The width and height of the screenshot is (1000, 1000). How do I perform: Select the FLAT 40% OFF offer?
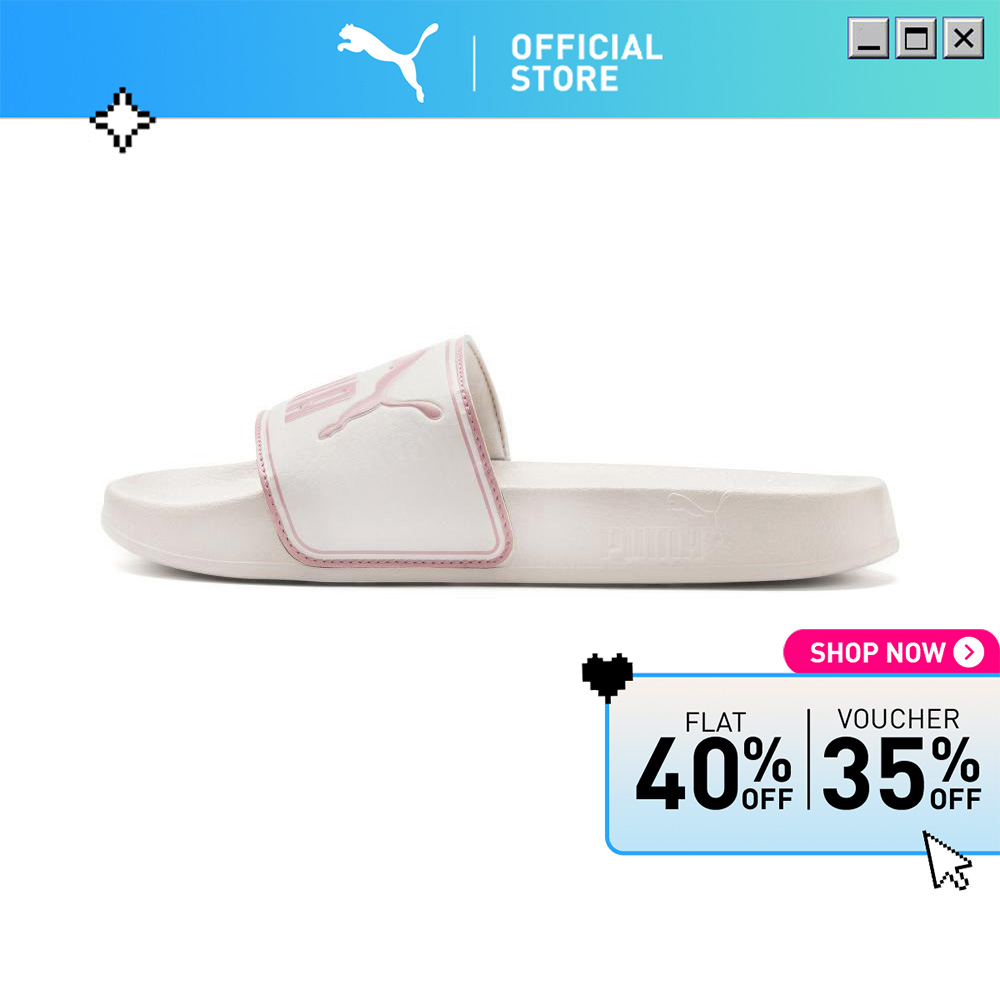click(714, 761)
